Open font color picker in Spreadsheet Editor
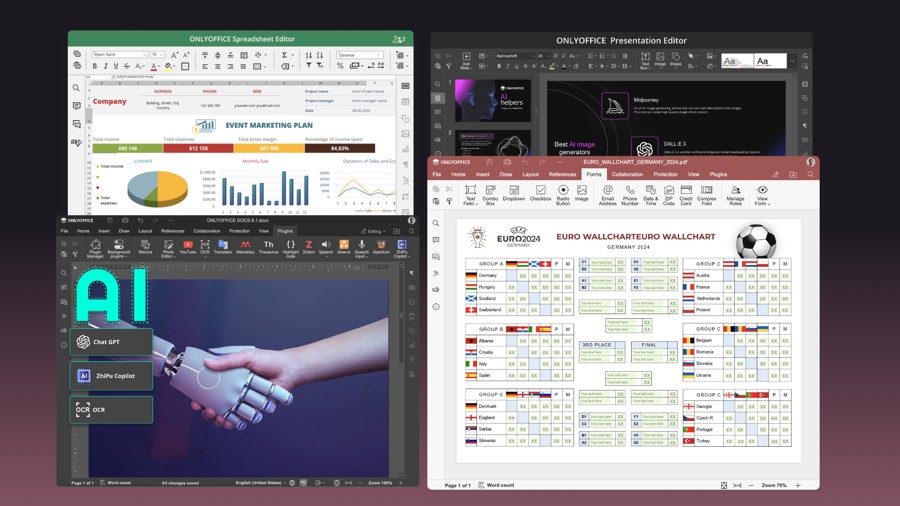The image size is (900, 506). 154,67
